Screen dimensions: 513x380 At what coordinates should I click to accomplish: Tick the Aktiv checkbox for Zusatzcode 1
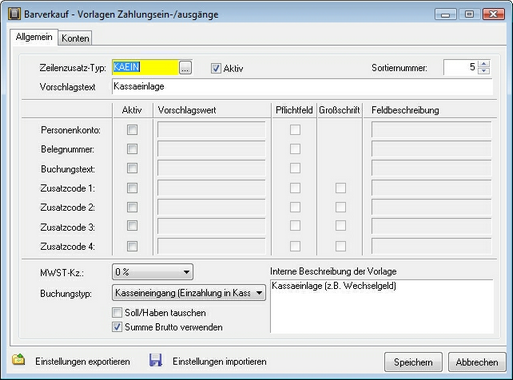tap(132, 188)
